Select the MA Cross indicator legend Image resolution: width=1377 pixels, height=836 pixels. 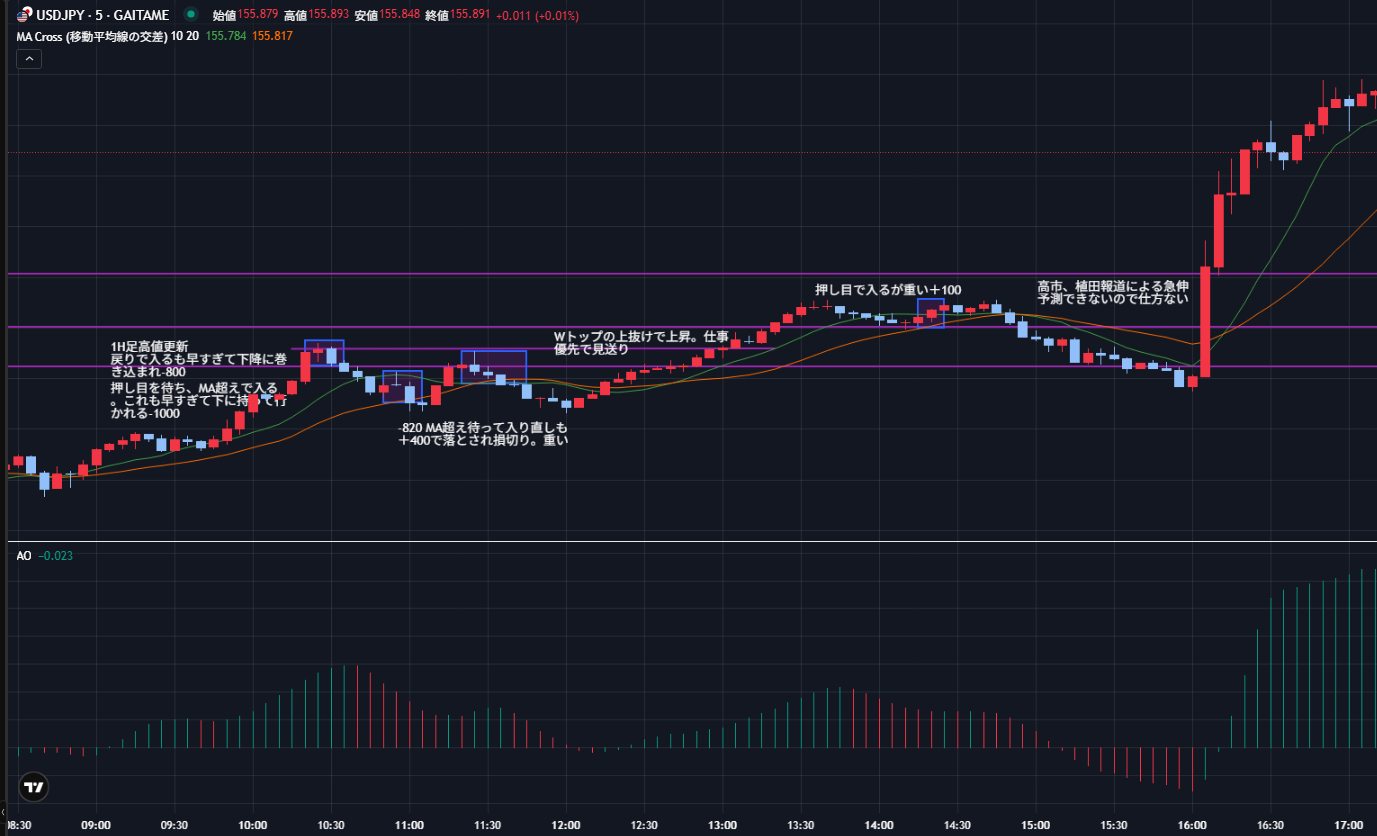(90, 36)
